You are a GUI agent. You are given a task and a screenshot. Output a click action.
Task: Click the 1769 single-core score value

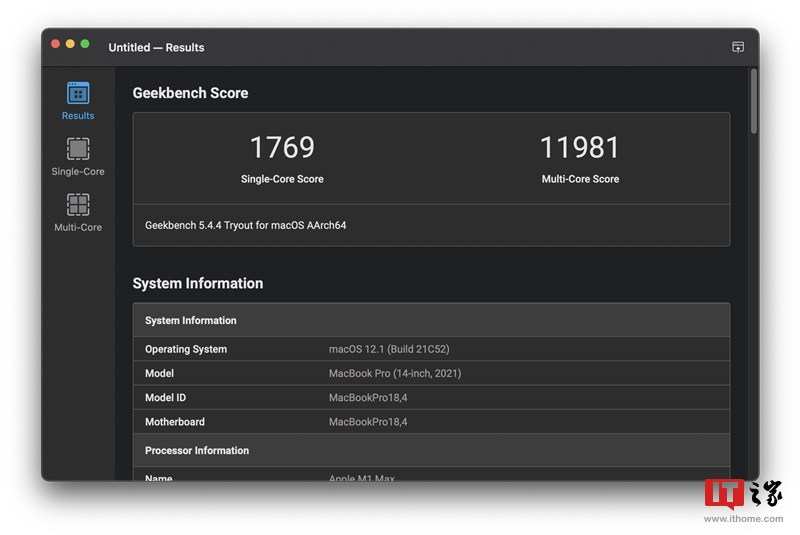282,148
